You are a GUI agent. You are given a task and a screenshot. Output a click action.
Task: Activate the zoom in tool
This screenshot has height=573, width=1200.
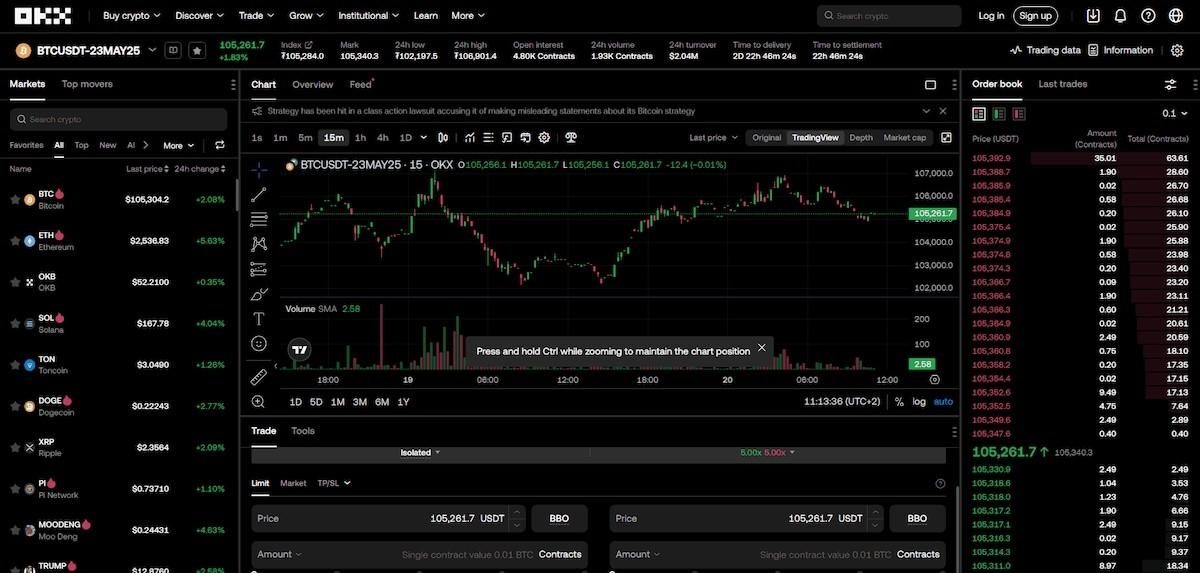click(259, 401)
